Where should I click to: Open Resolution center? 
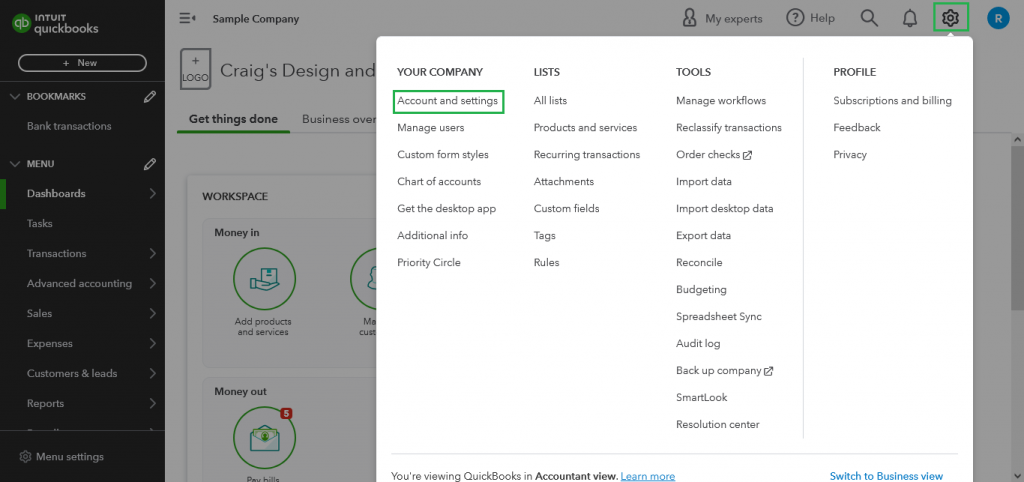pos(718,425)
